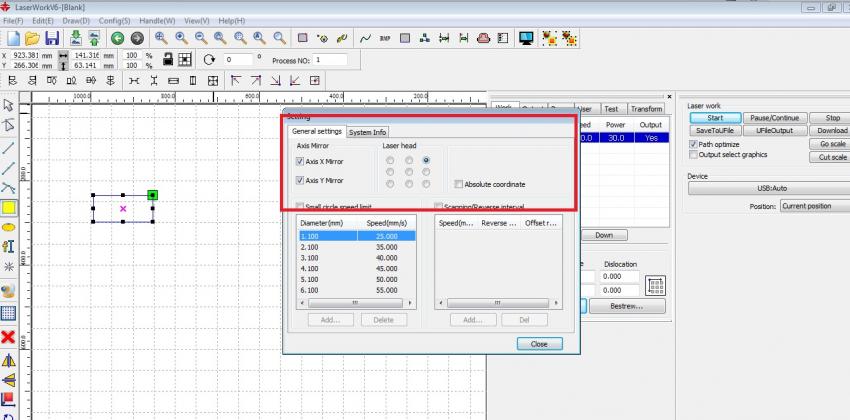
Task: Click the monitor preview toolbar icon
Action: click(x=526, y=38)
